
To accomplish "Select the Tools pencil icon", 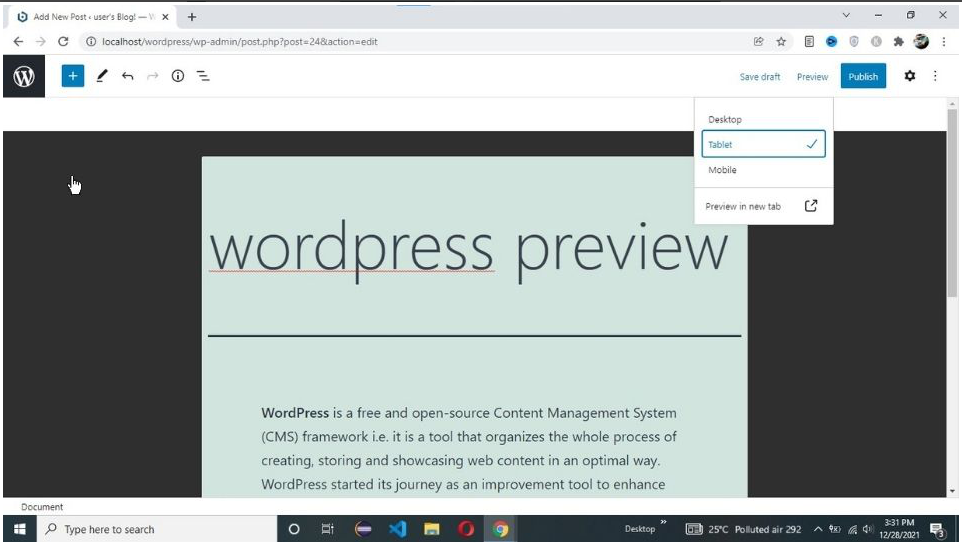I will pyautogui.click(x=102, y=76).
